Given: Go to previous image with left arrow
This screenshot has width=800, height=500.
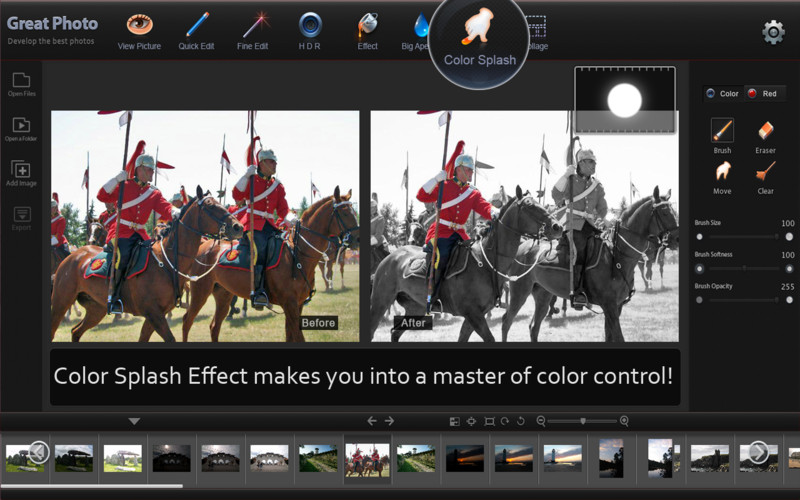Looking at the screenshot, I should point(372,421).
